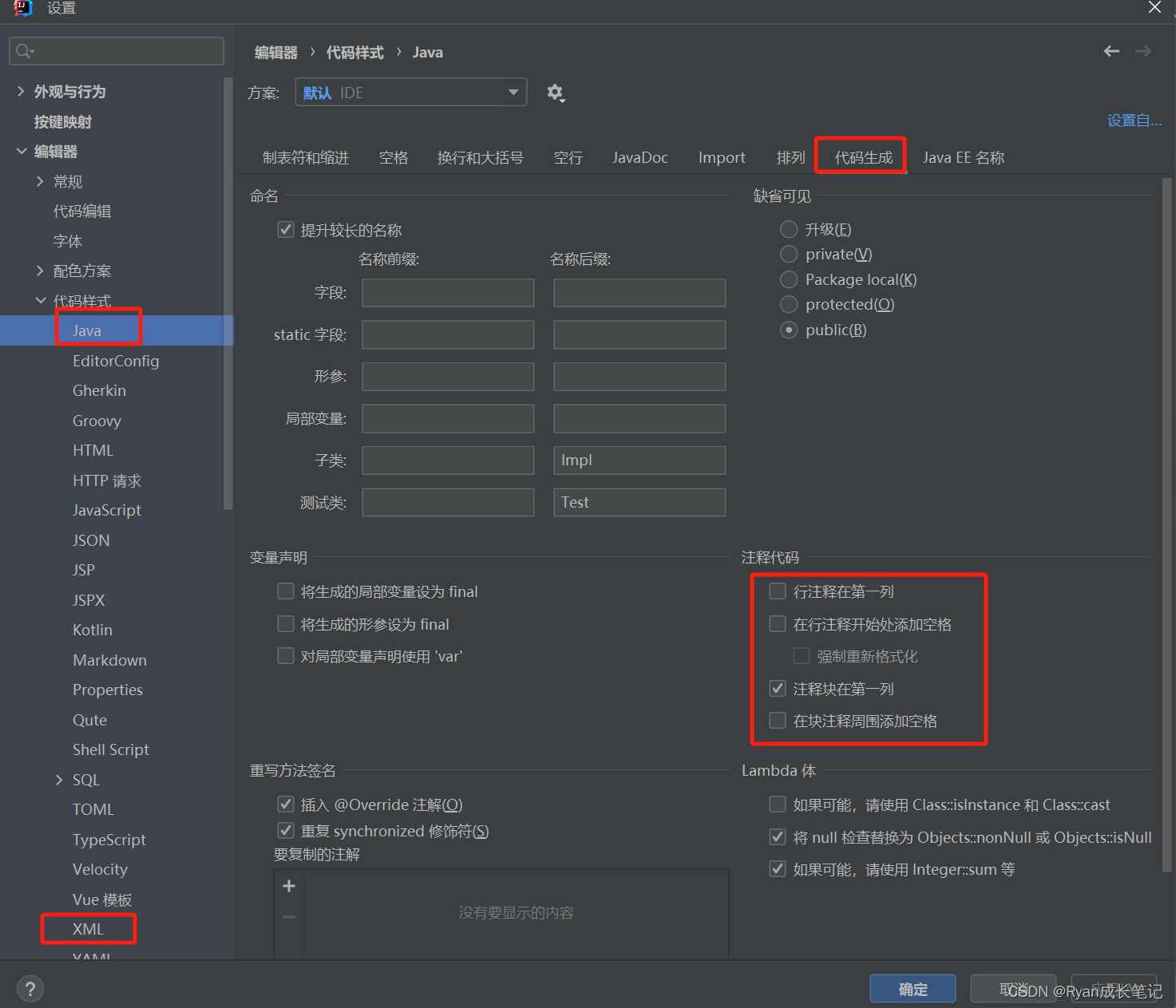Click 代码样式 breadcrumb link

point(355,53)
